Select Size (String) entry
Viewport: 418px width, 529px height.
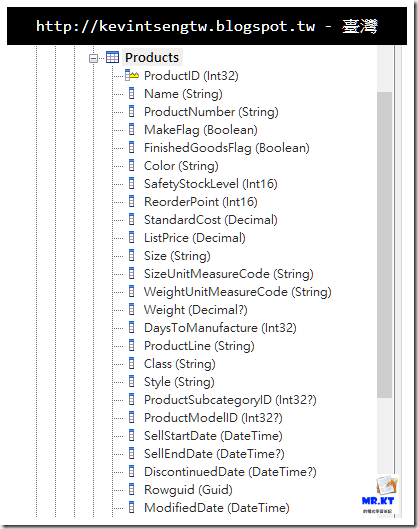(177, 256)
